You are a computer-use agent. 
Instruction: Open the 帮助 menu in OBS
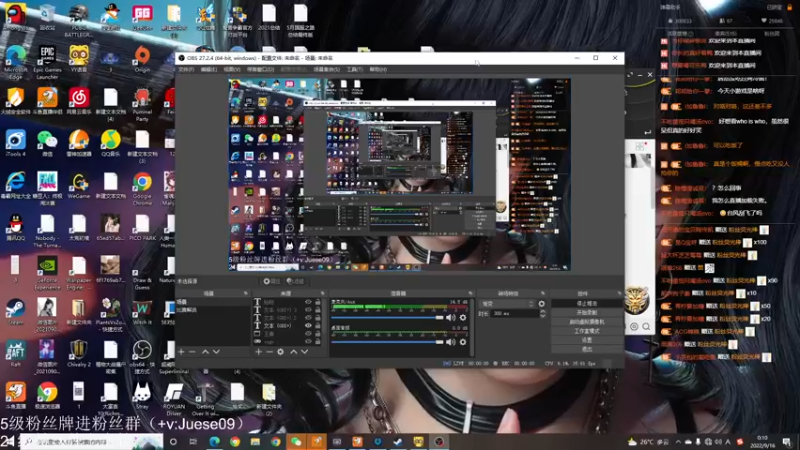pyautogui.click(x=378, y=69)
